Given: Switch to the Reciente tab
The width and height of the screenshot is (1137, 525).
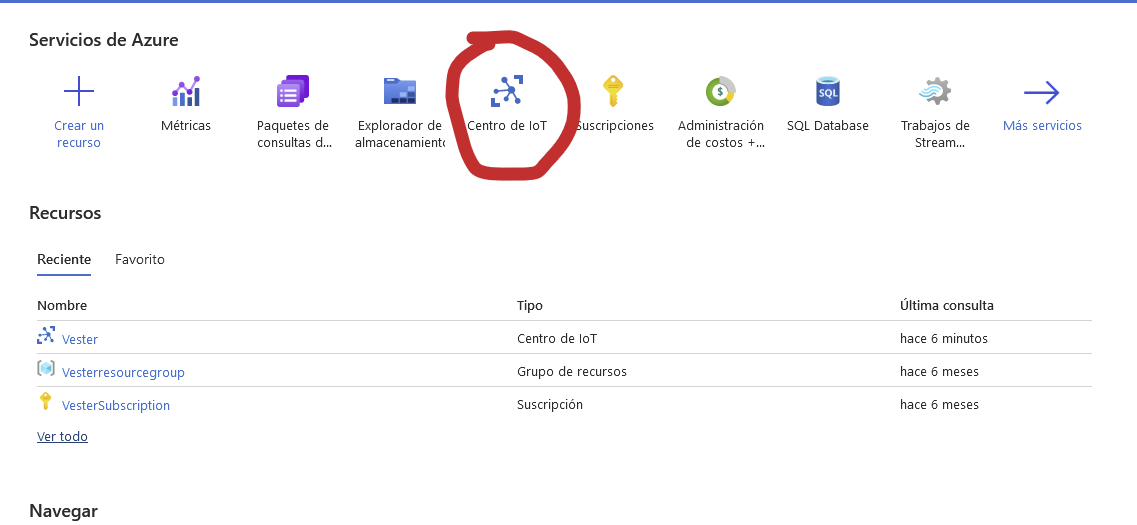Looking at the screenshot, I should click(64, 260).
